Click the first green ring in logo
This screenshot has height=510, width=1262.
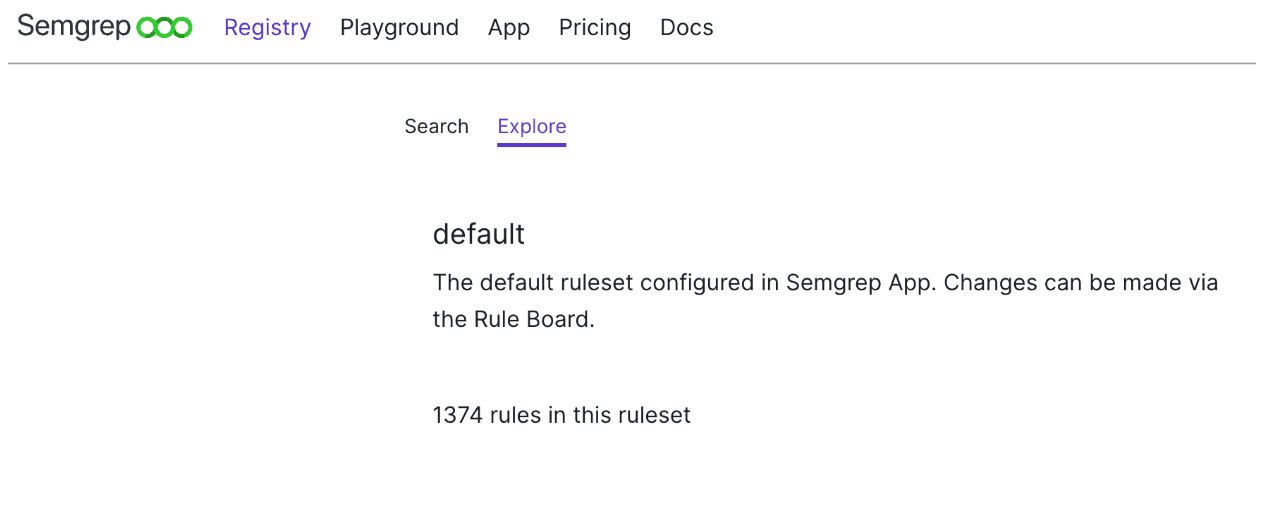[x=146, y=28]
